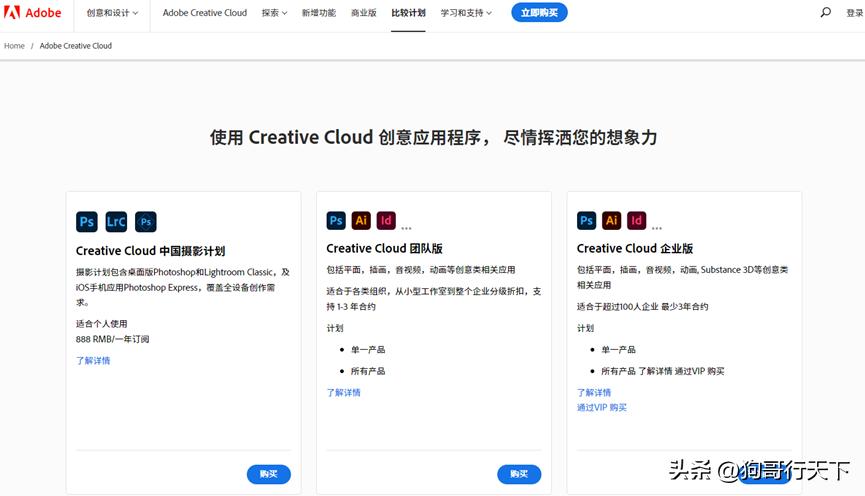Open Adobe Creative Cloud nav item
Image resolution: width=865 pixels, height=496 pixels.
click(205, 13)
